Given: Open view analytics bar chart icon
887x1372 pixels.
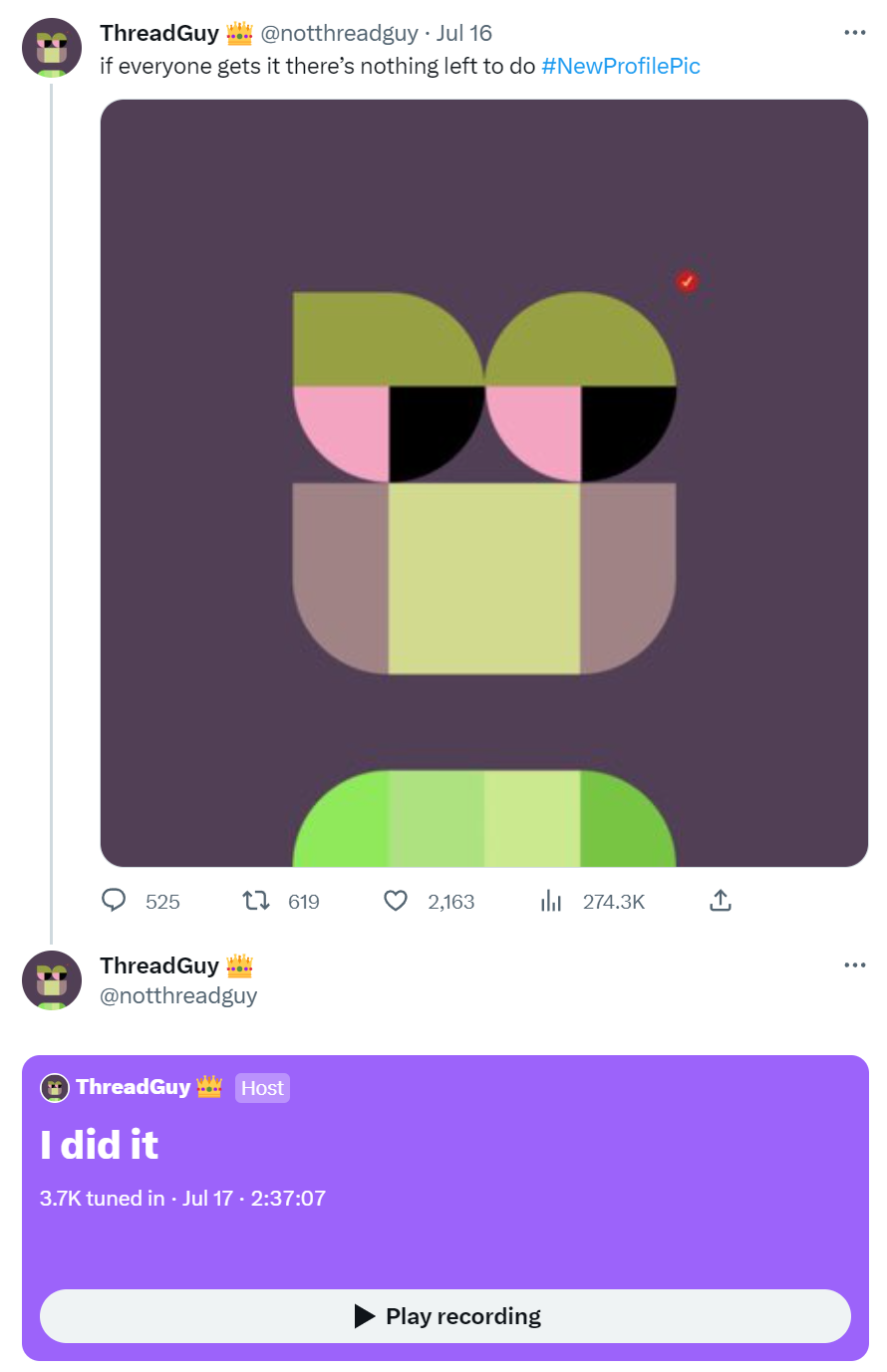Looking at the screenshot, I should pyautogui.click(x=551, y=901).
